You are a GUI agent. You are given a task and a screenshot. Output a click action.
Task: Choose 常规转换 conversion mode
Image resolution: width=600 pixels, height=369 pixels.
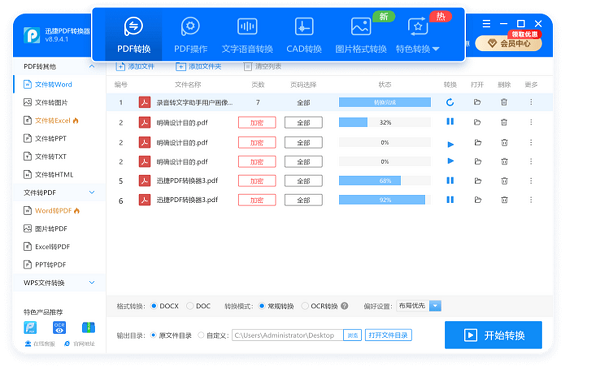262,306
